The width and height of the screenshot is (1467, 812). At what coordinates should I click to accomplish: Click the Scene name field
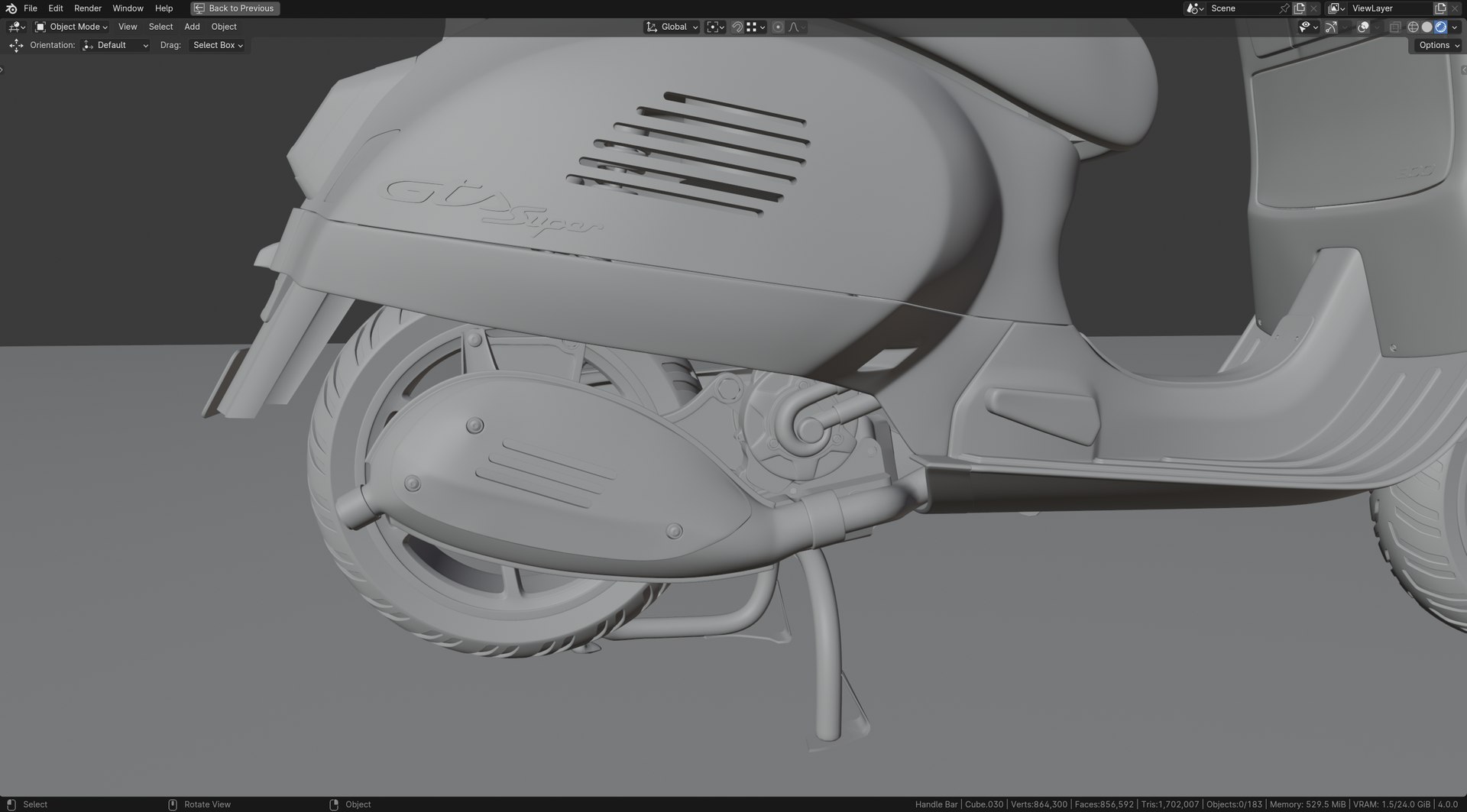click(1242, 8)
